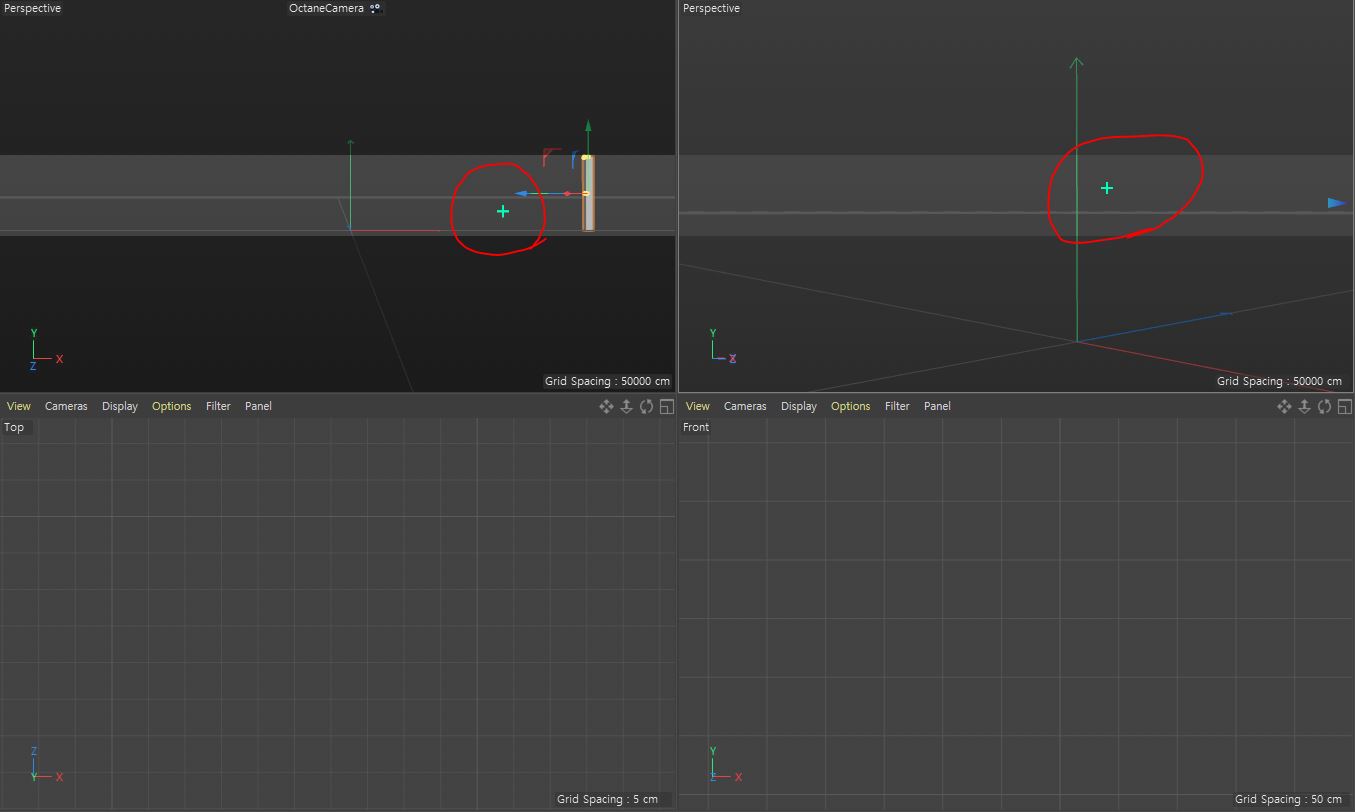The height and width of the screenshot is (812, 1355).
Task: Click the Perspective label in left viewport
Action: pos(33,8)
